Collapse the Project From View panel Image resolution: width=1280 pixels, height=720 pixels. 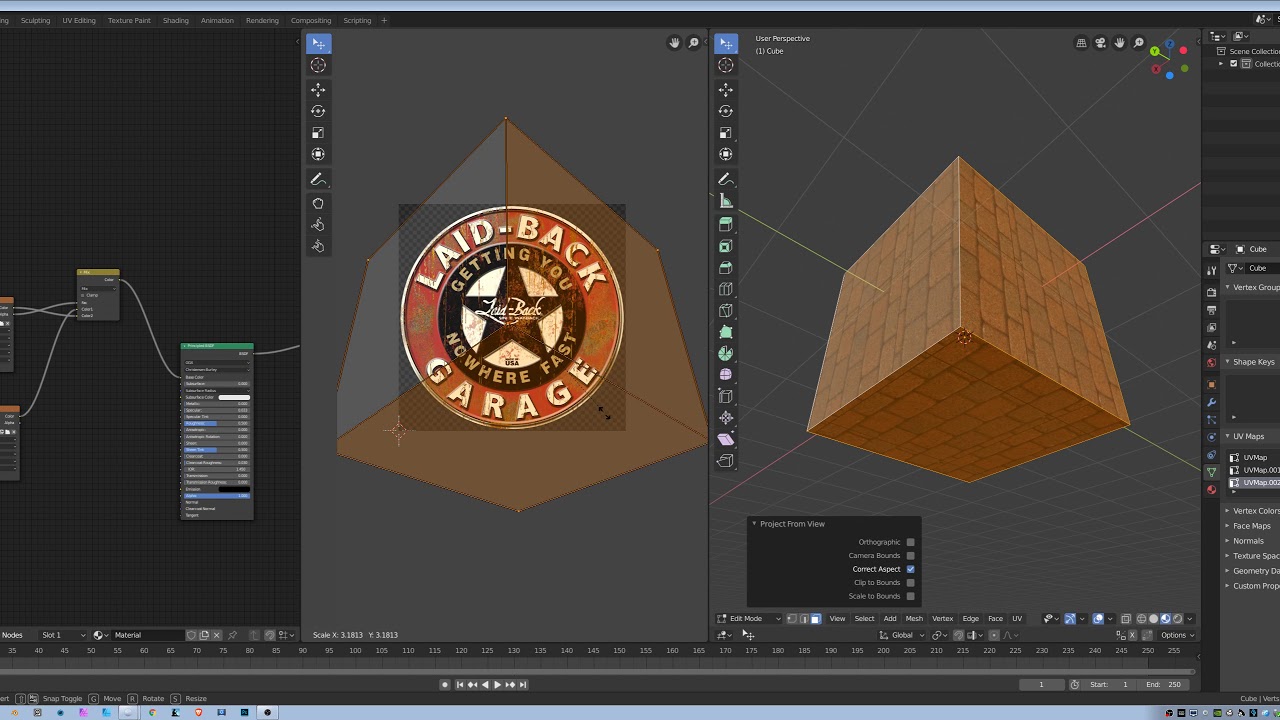754,524
